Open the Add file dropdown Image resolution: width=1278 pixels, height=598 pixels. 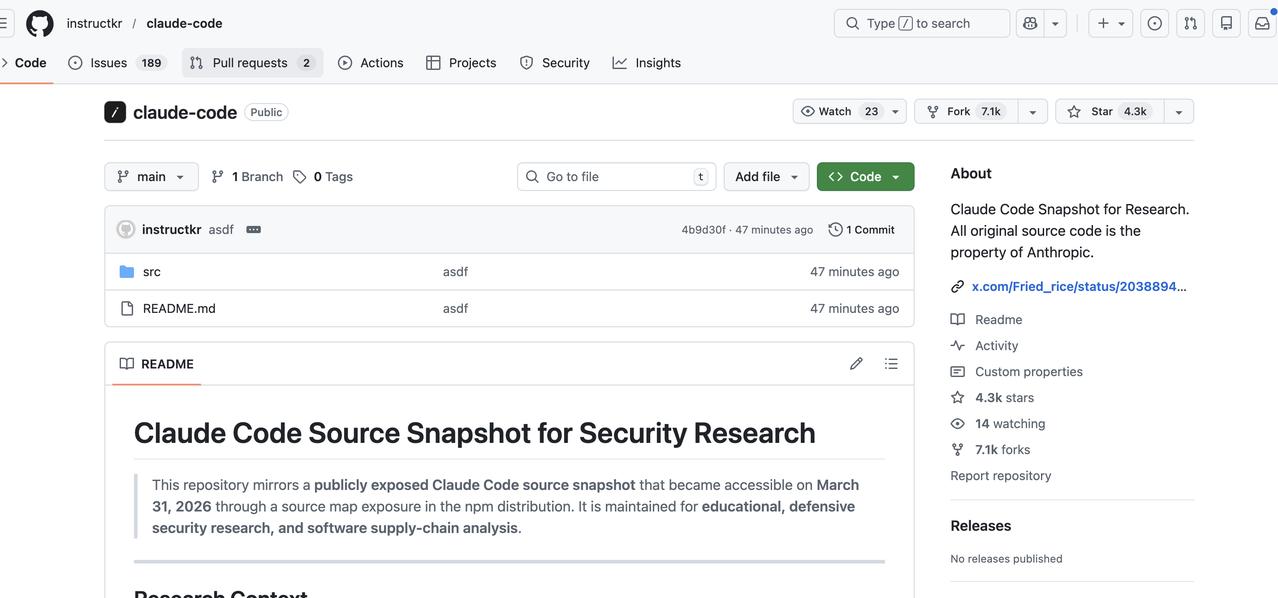767,177
